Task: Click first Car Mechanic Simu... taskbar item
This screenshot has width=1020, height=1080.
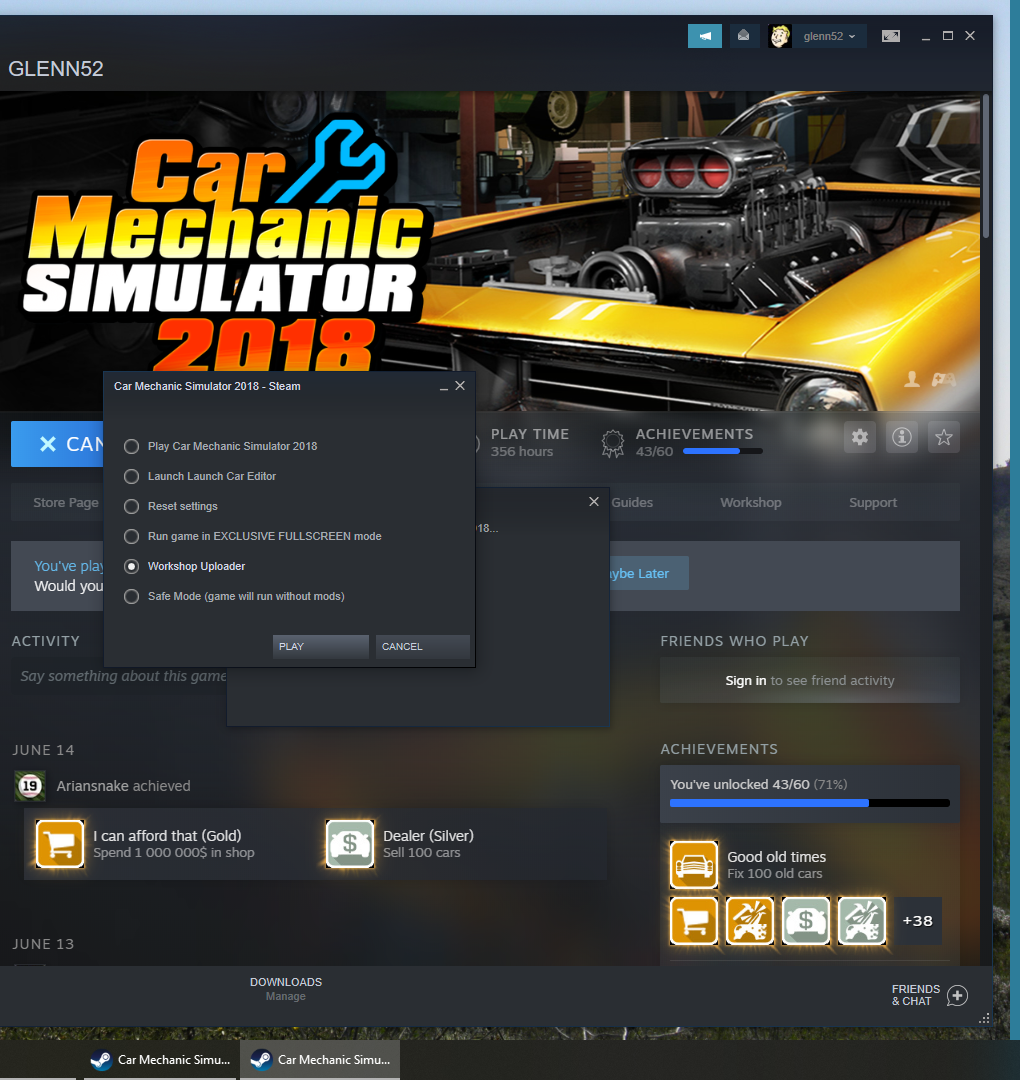Action: (x=160, y=1059)
